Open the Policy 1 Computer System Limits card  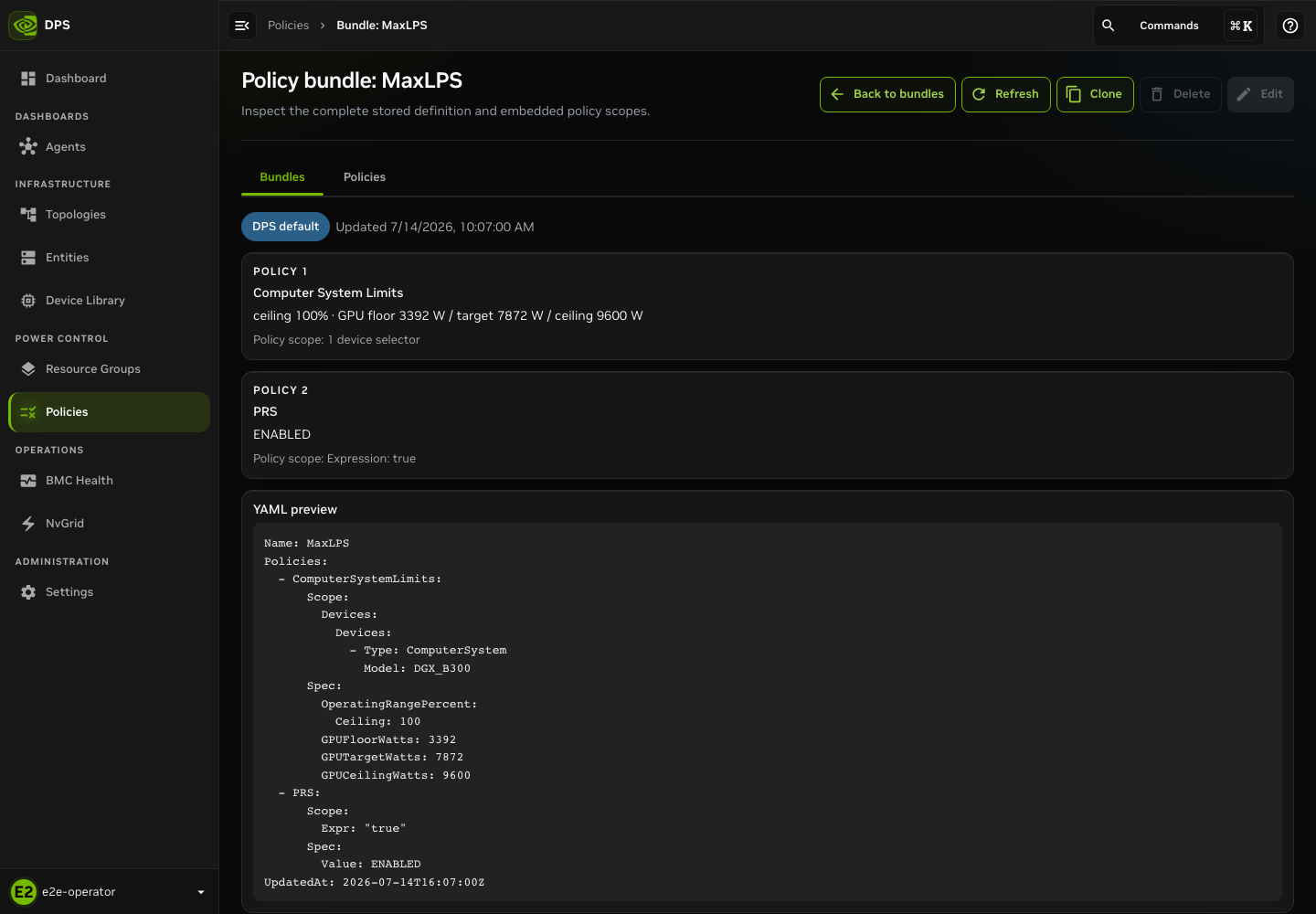coord(768,306)
